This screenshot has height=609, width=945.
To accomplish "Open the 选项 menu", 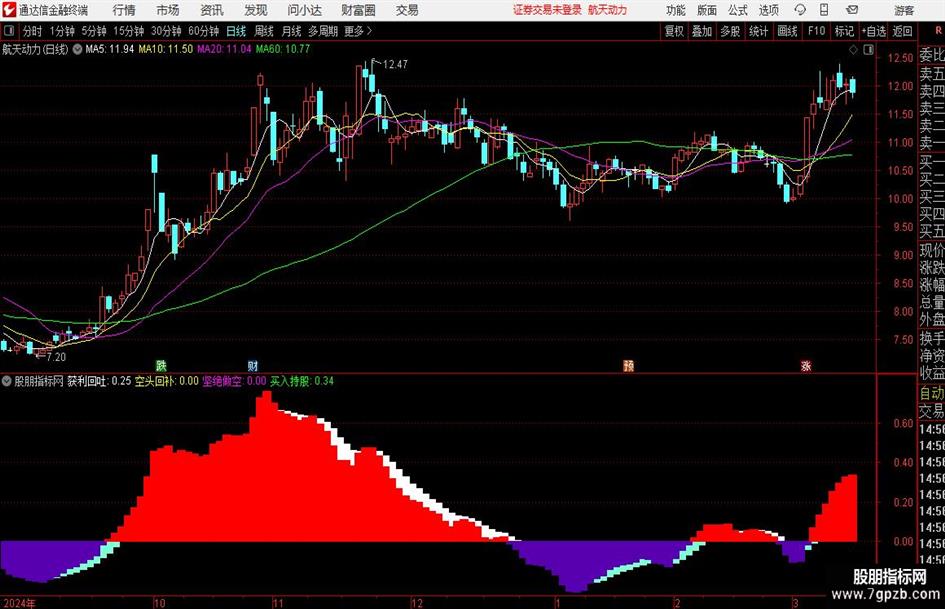I will 769,10.
